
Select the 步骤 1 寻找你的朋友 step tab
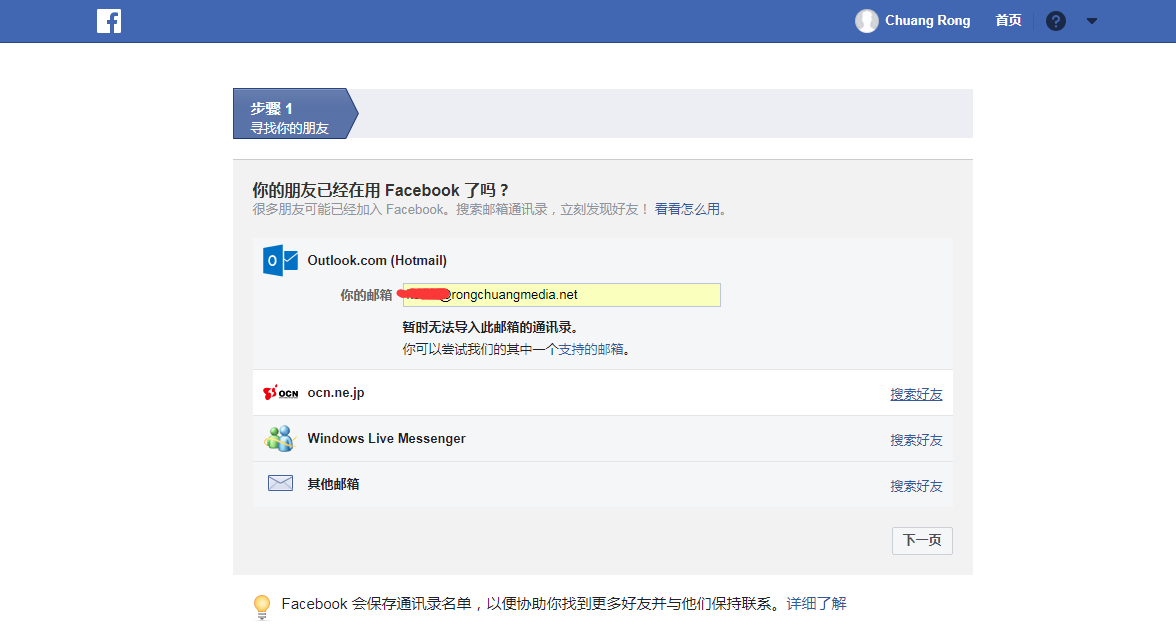tap(296, 114)
